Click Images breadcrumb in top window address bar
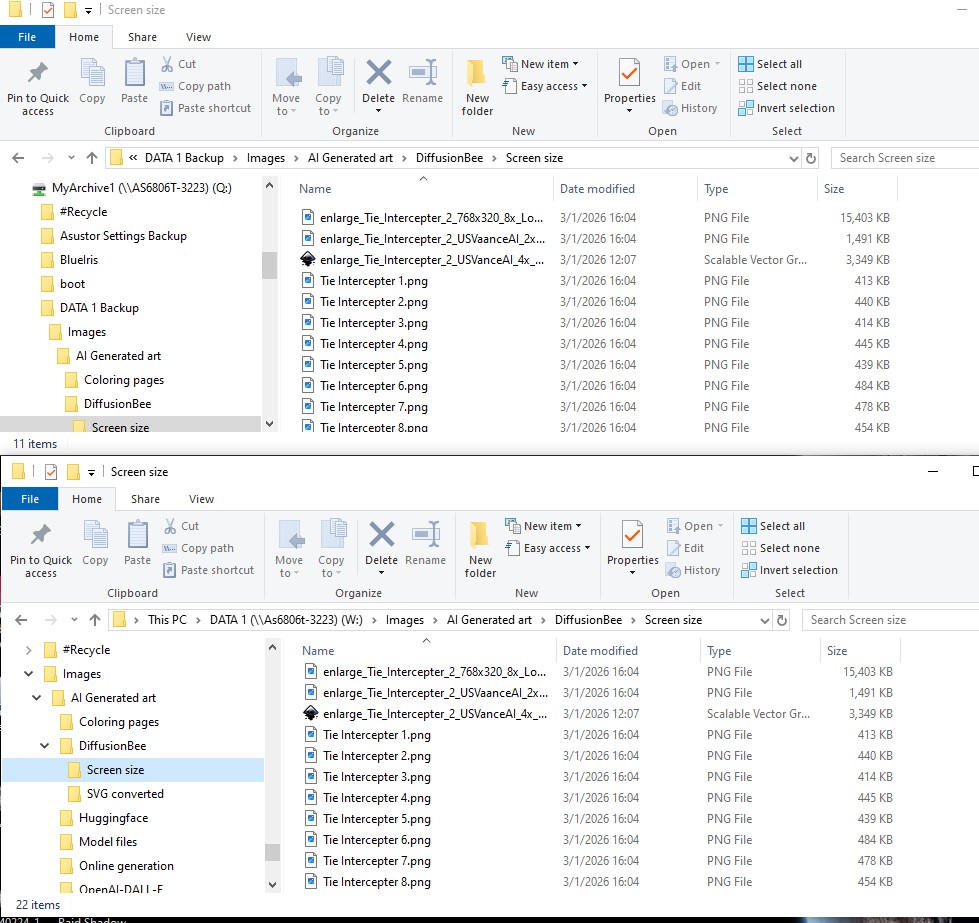 tap(265, 158)
